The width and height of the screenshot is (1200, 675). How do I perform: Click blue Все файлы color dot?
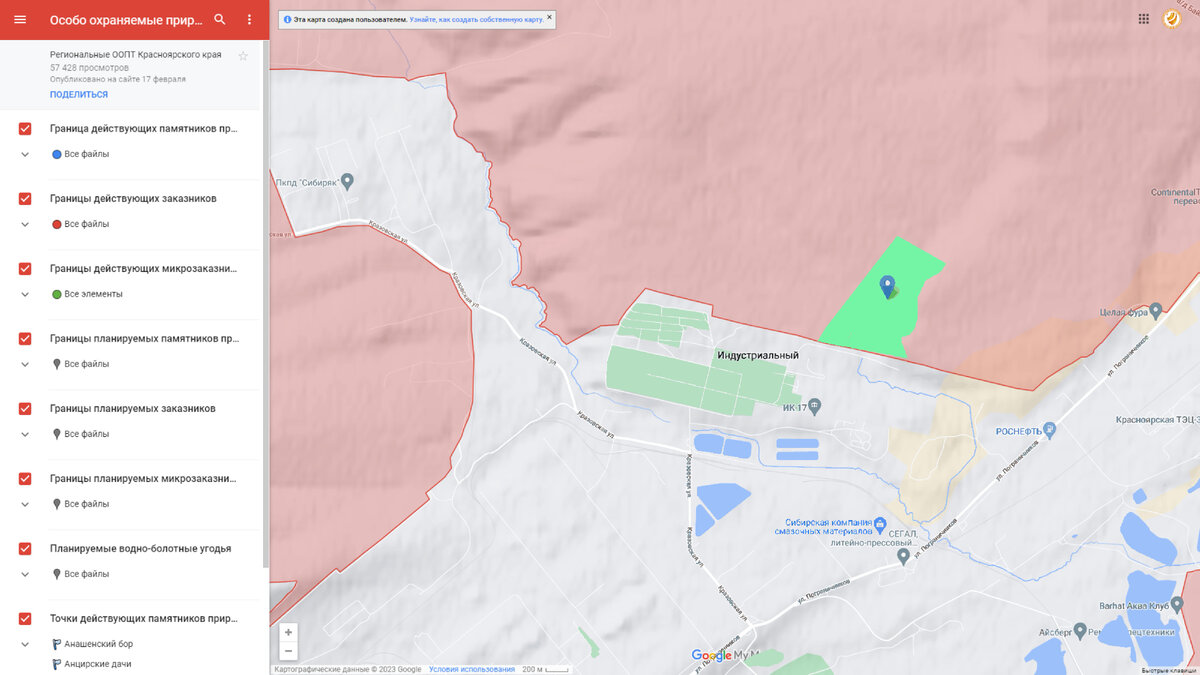[x=56, y=154]
